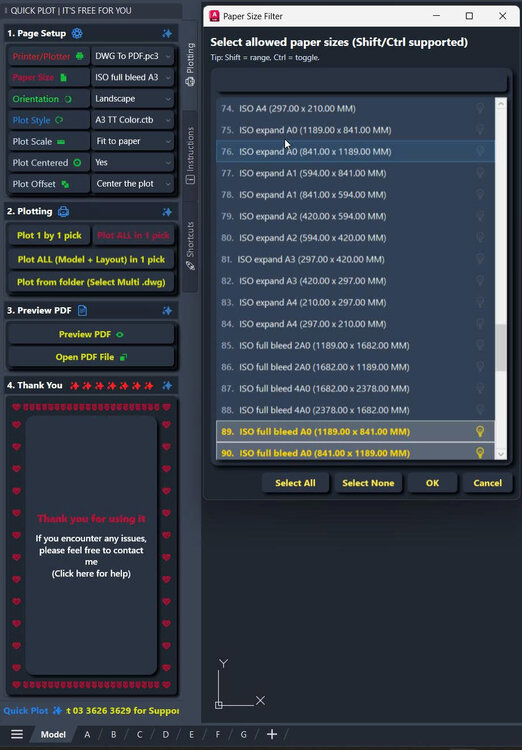Click the Plot 1 by 1 pick button
522x750 pixels.
point(49,235)
